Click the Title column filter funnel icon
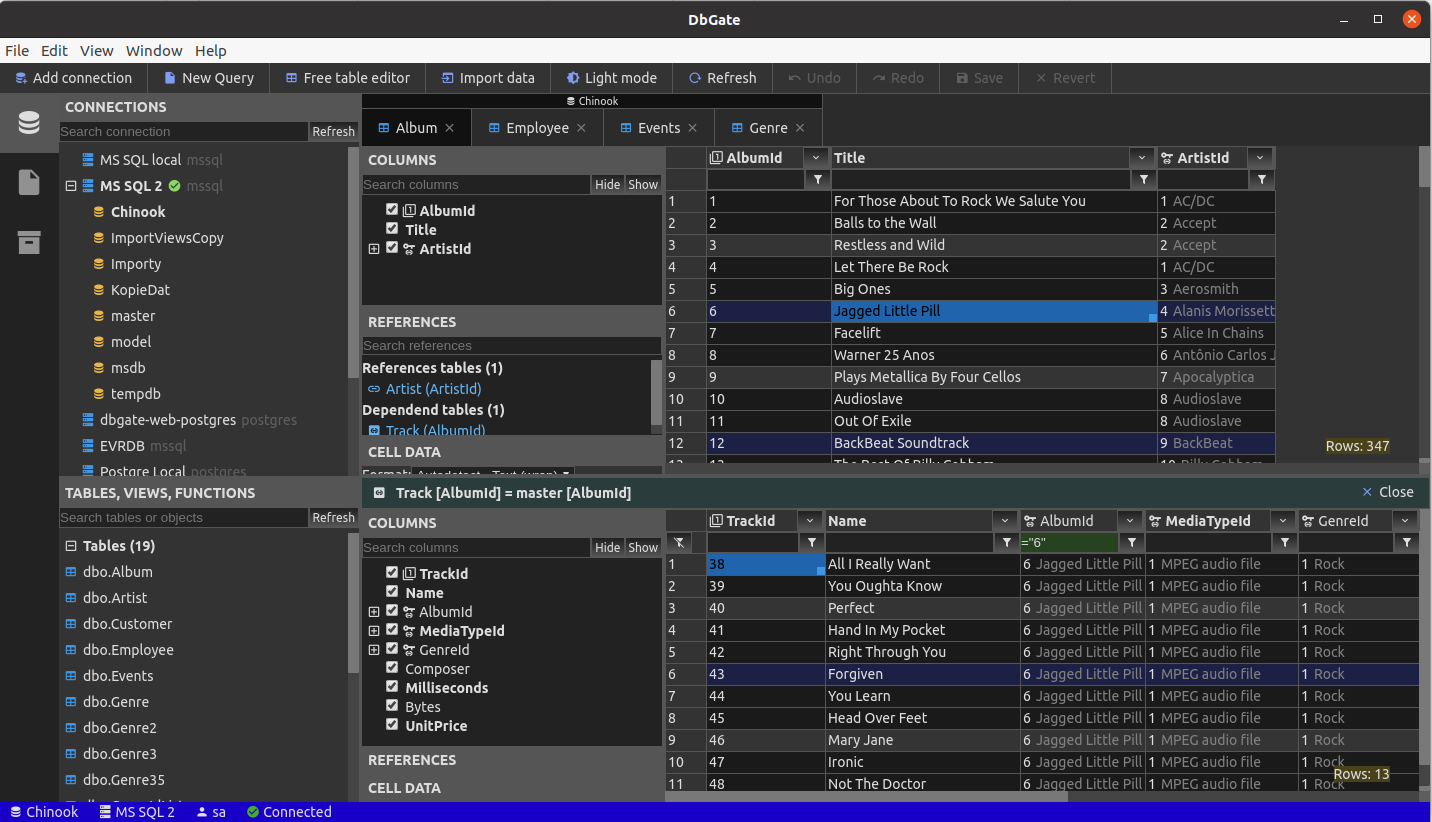The image size is (1432, 822). 1144,179
